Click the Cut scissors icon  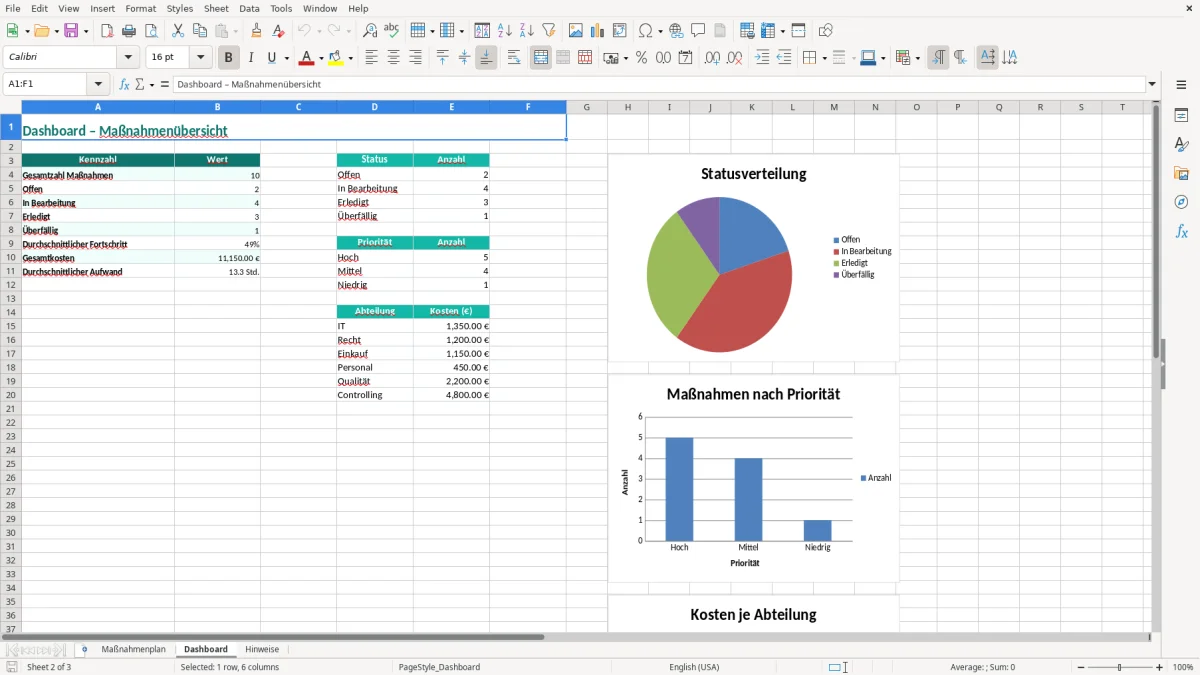pos(177,31)
